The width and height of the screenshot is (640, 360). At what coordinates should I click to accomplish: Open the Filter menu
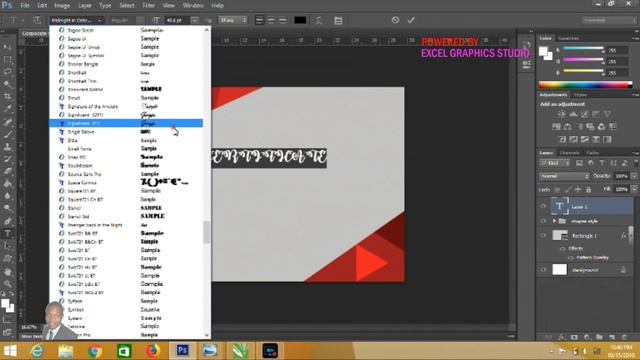click(x=149, y=5)
